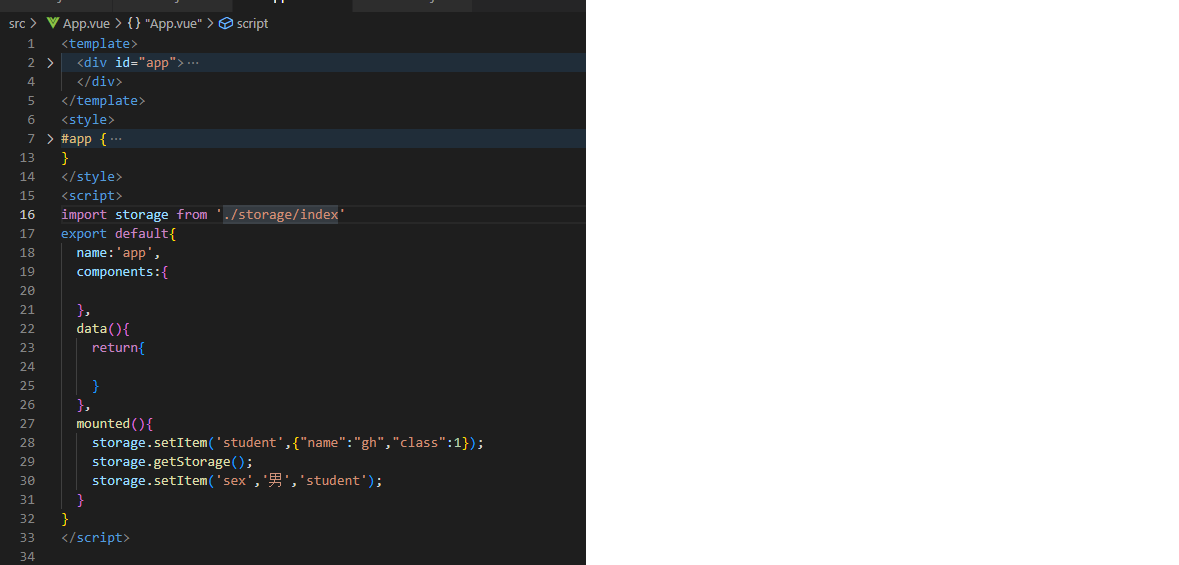Click the 'sex' string argument

click(235, 480)
